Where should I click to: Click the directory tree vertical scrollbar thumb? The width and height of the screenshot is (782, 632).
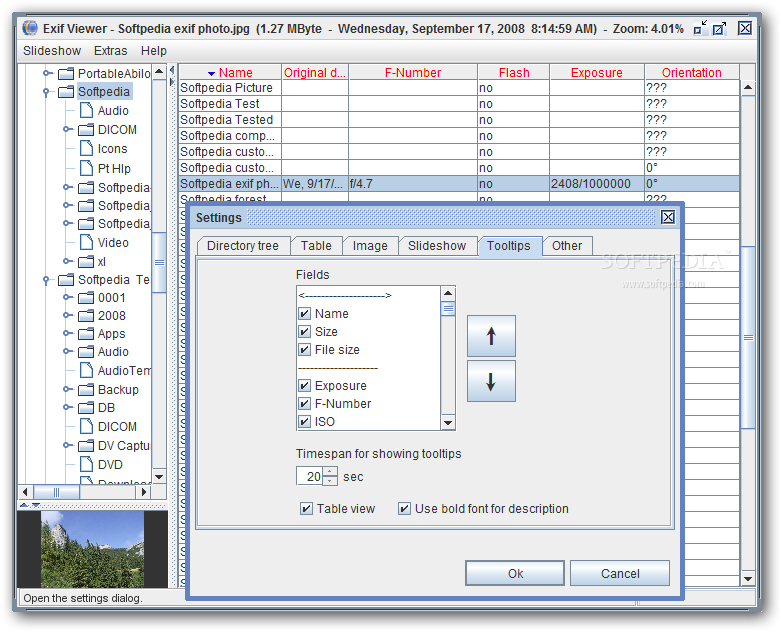[159, 262]
